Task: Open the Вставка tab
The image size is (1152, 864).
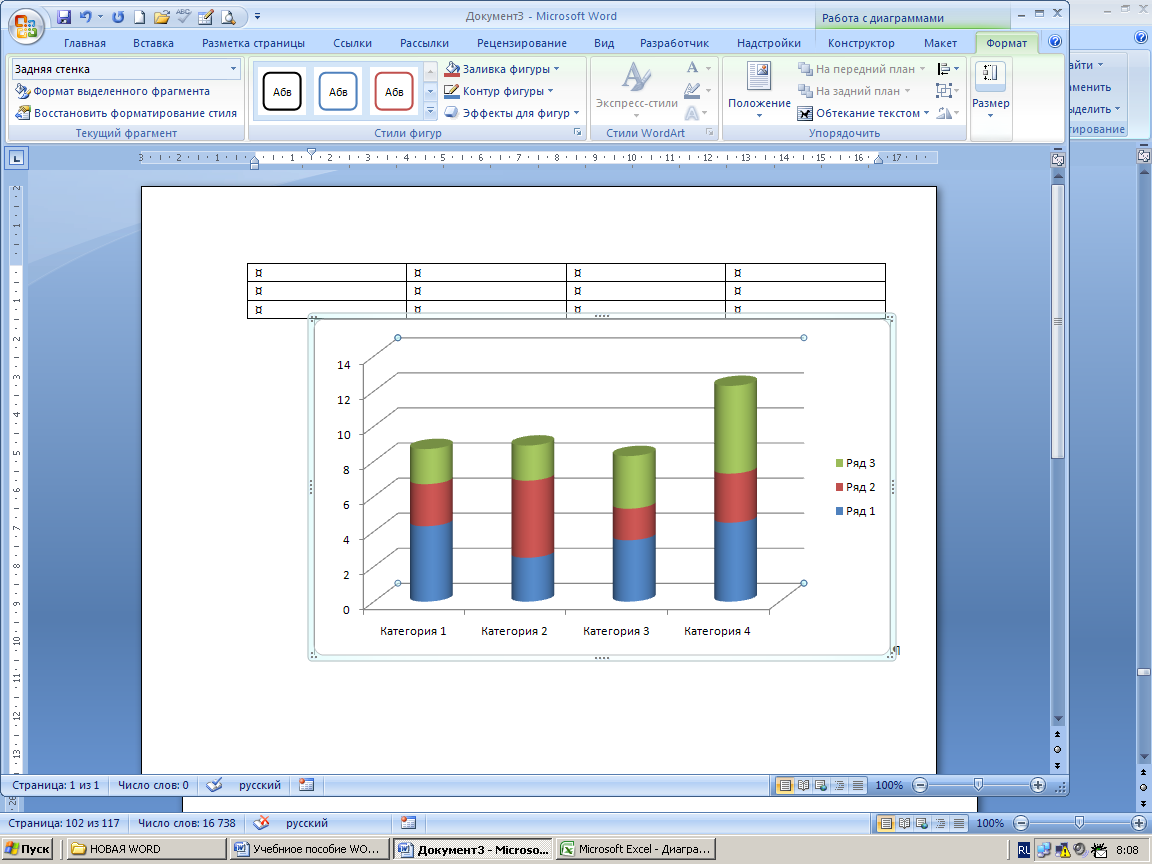Action: tap(154, 43)
